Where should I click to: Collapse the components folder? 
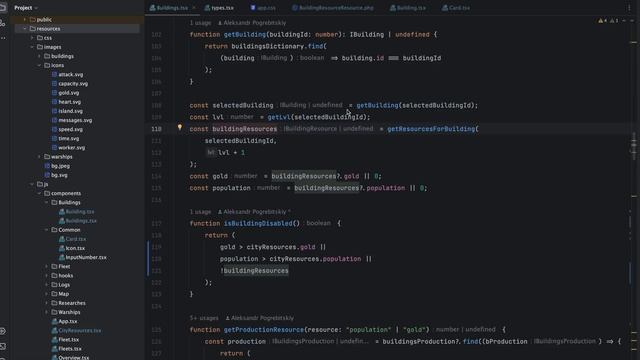coord(39,193)
